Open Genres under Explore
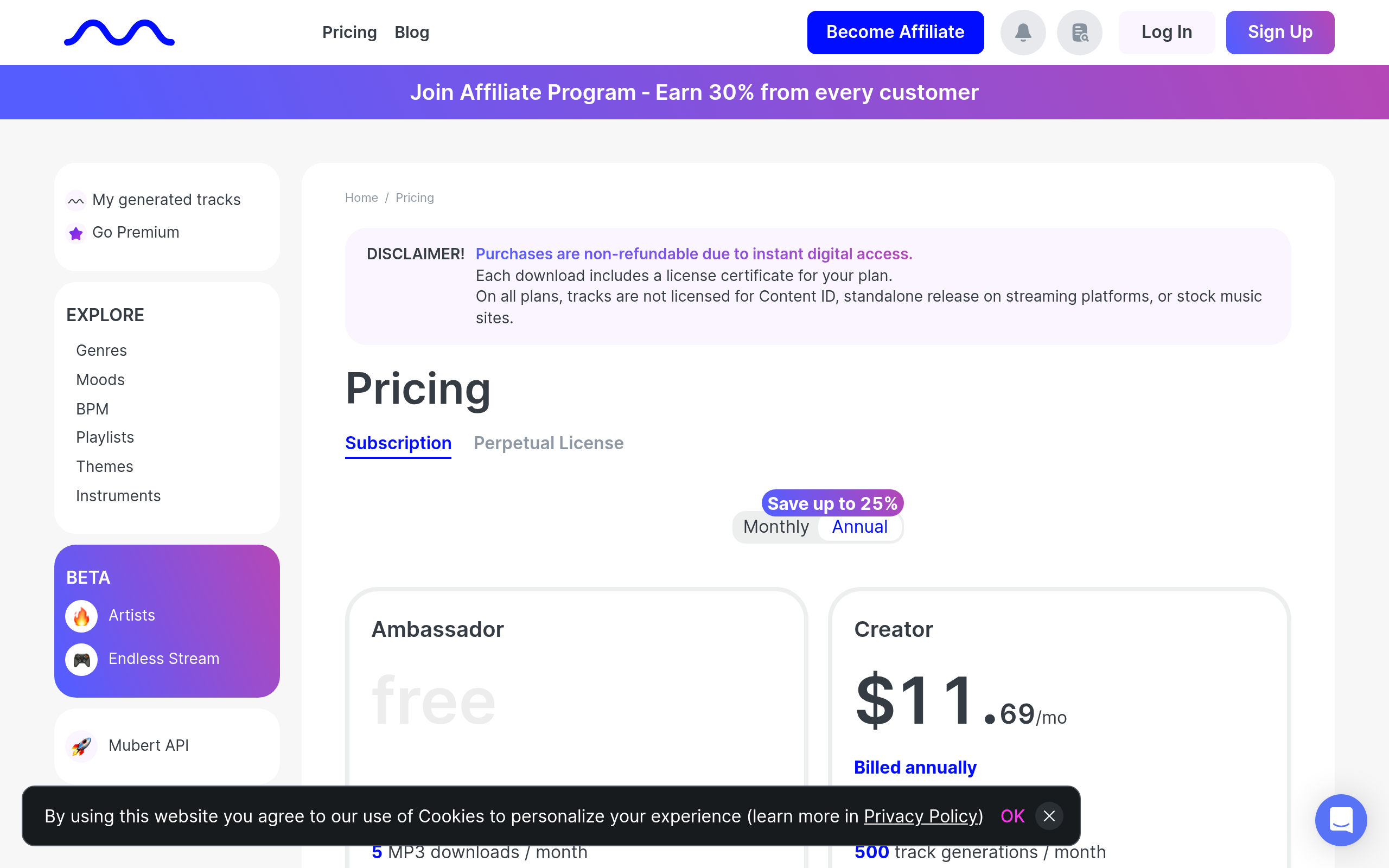This screenshot has height=868, width=1389. point(101,350)
